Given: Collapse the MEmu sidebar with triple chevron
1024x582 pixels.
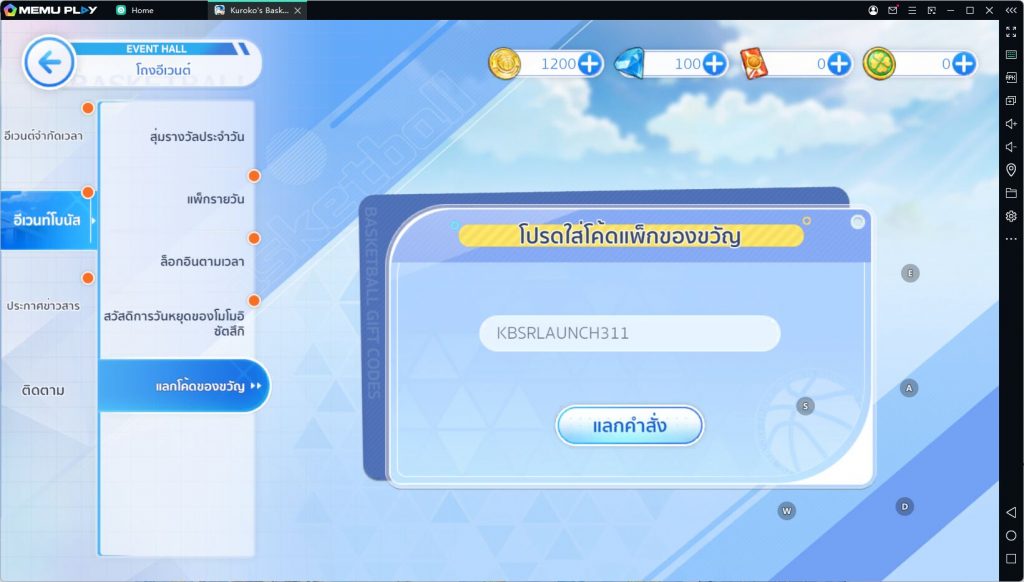Looking at the screenshot, I should (x=1011, y=10).
